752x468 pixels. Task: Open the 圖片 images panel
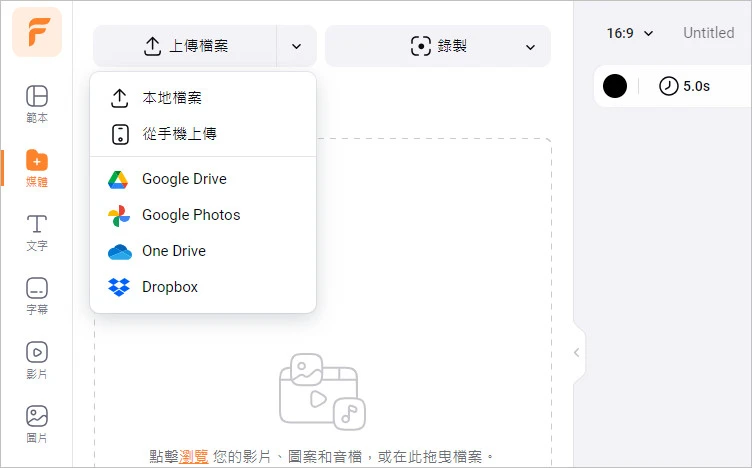(x=37, y=424)
